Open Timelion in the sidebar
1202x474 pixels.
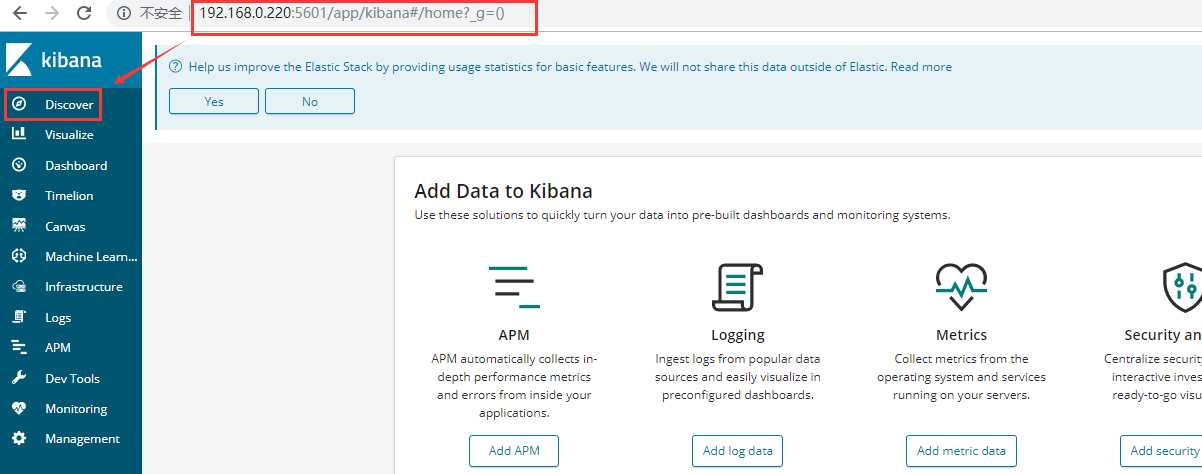point(71,195)
